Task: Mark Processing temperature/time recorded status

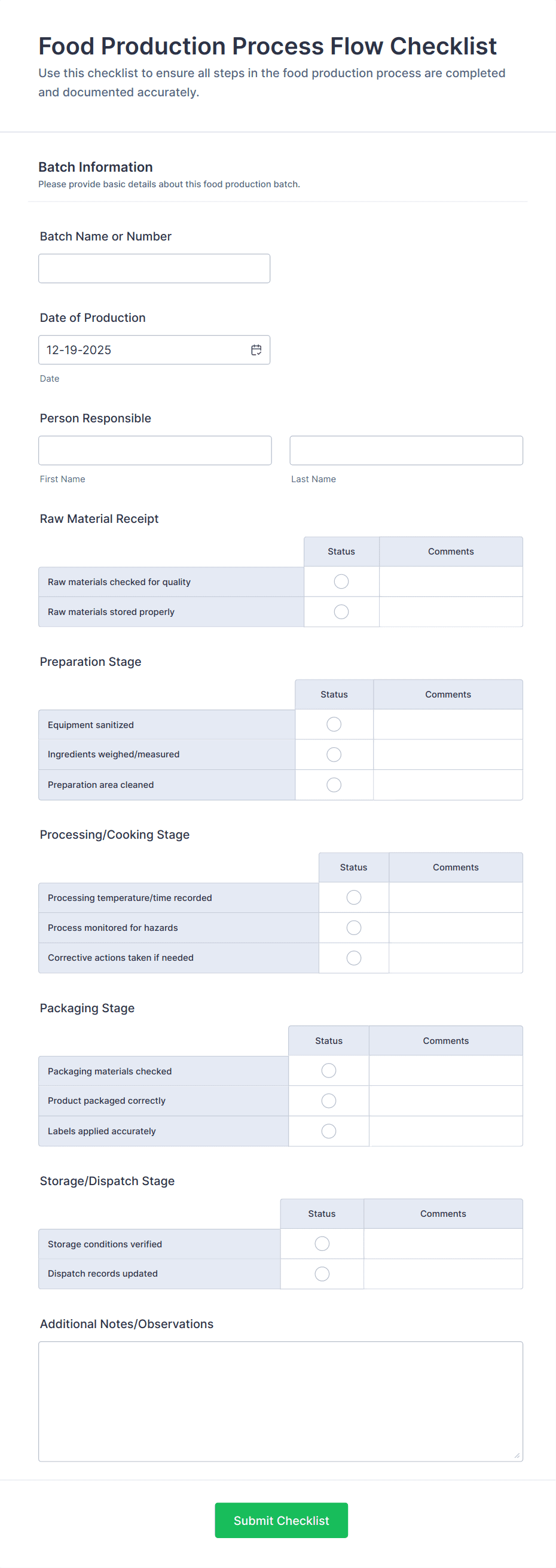Action: (x=353, y=898)
